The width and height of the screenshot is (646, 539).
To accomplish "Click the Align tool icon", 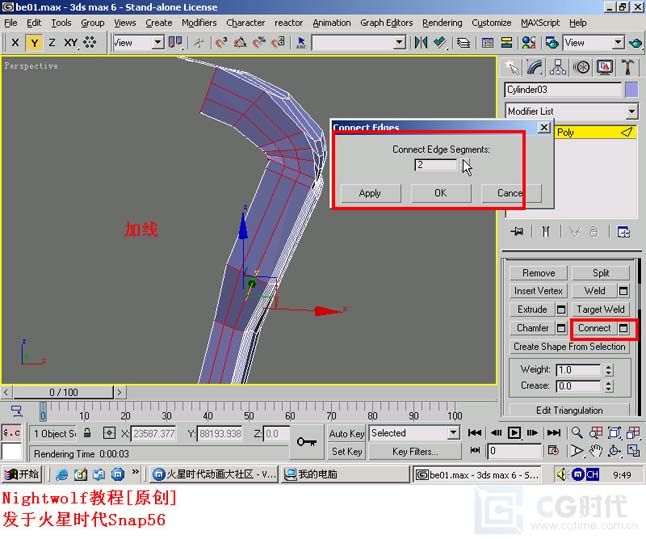I will click(440, 42).
